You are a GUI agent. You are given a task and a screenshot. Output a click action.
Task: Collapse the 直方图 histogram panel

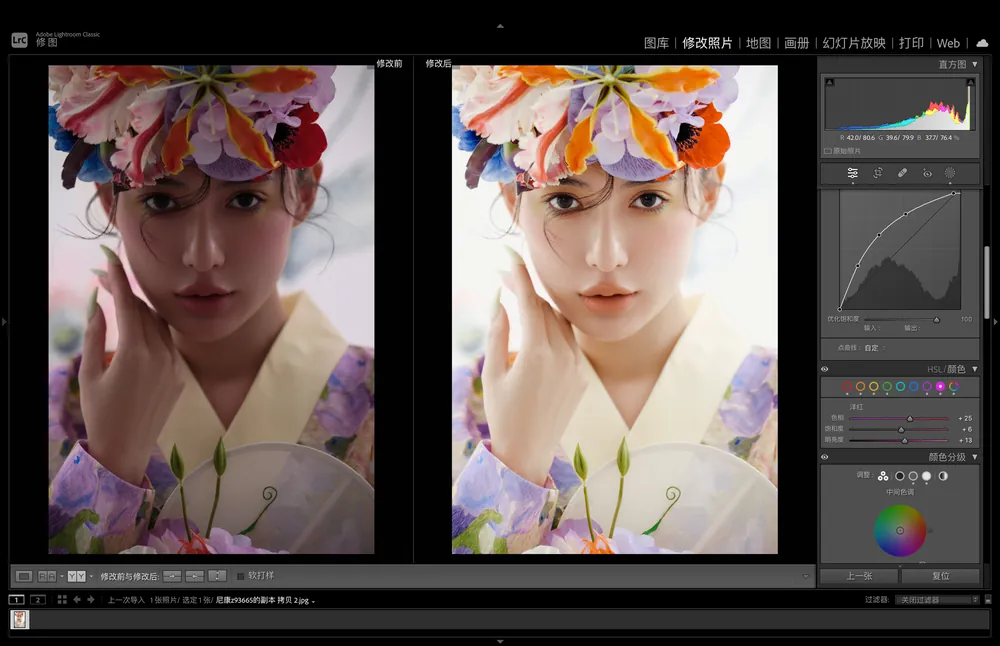(975, 64)
